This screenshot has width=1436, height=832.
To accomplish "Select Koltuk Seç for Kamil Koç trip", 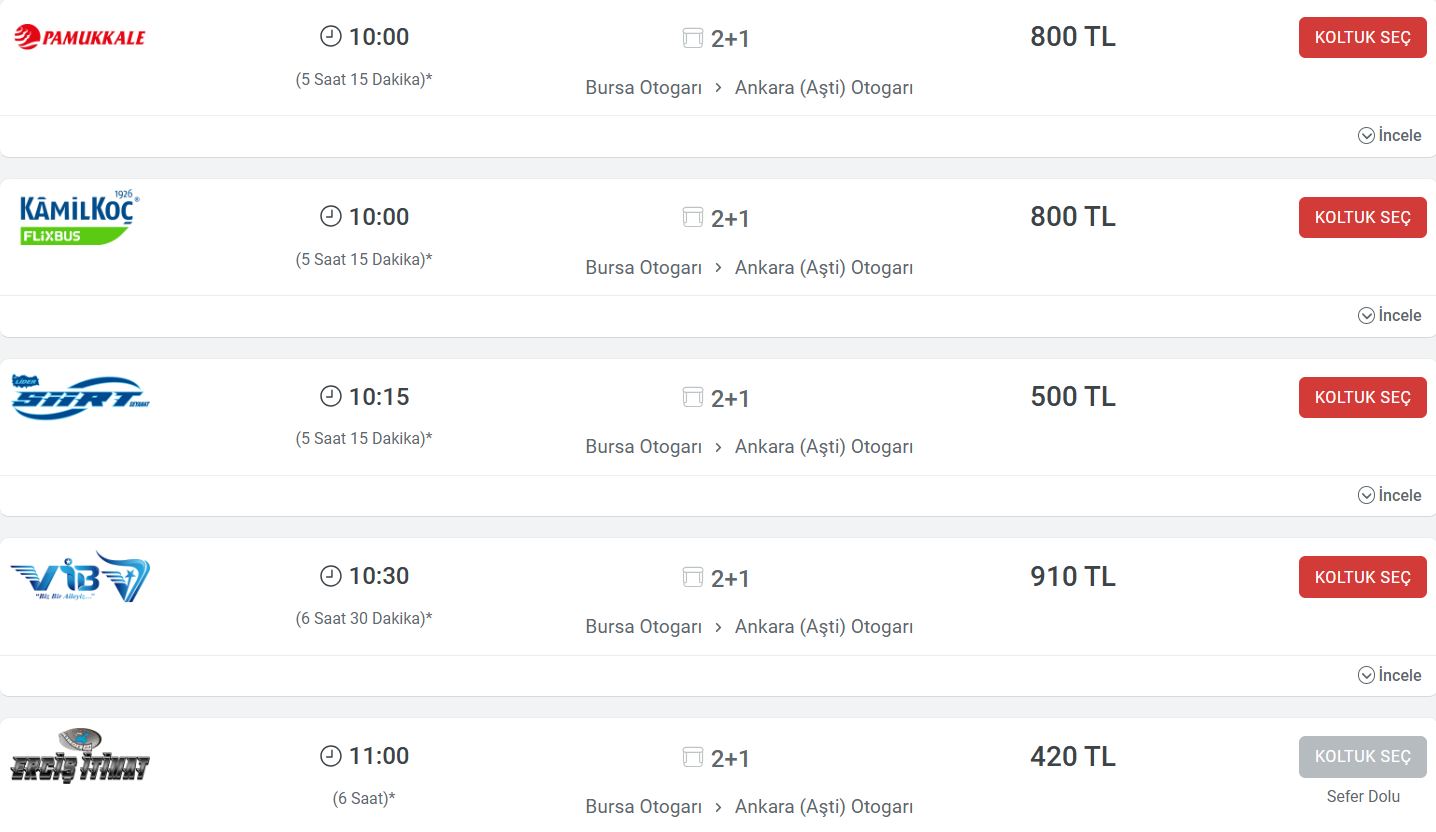I will coord(1362,217).
